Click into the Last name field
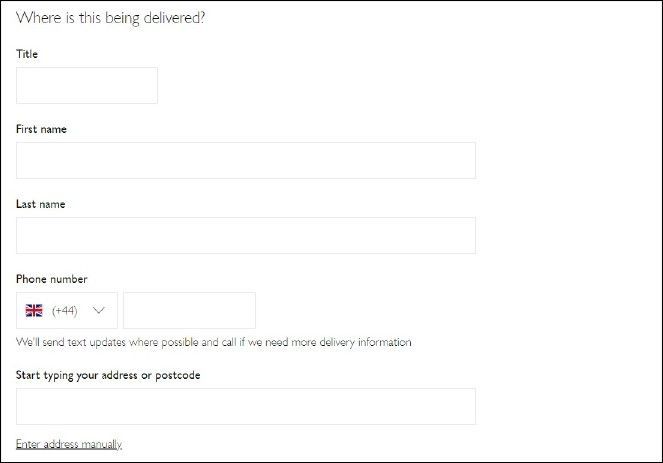Viewport: 663px width, 463px height. pos(246,236)
